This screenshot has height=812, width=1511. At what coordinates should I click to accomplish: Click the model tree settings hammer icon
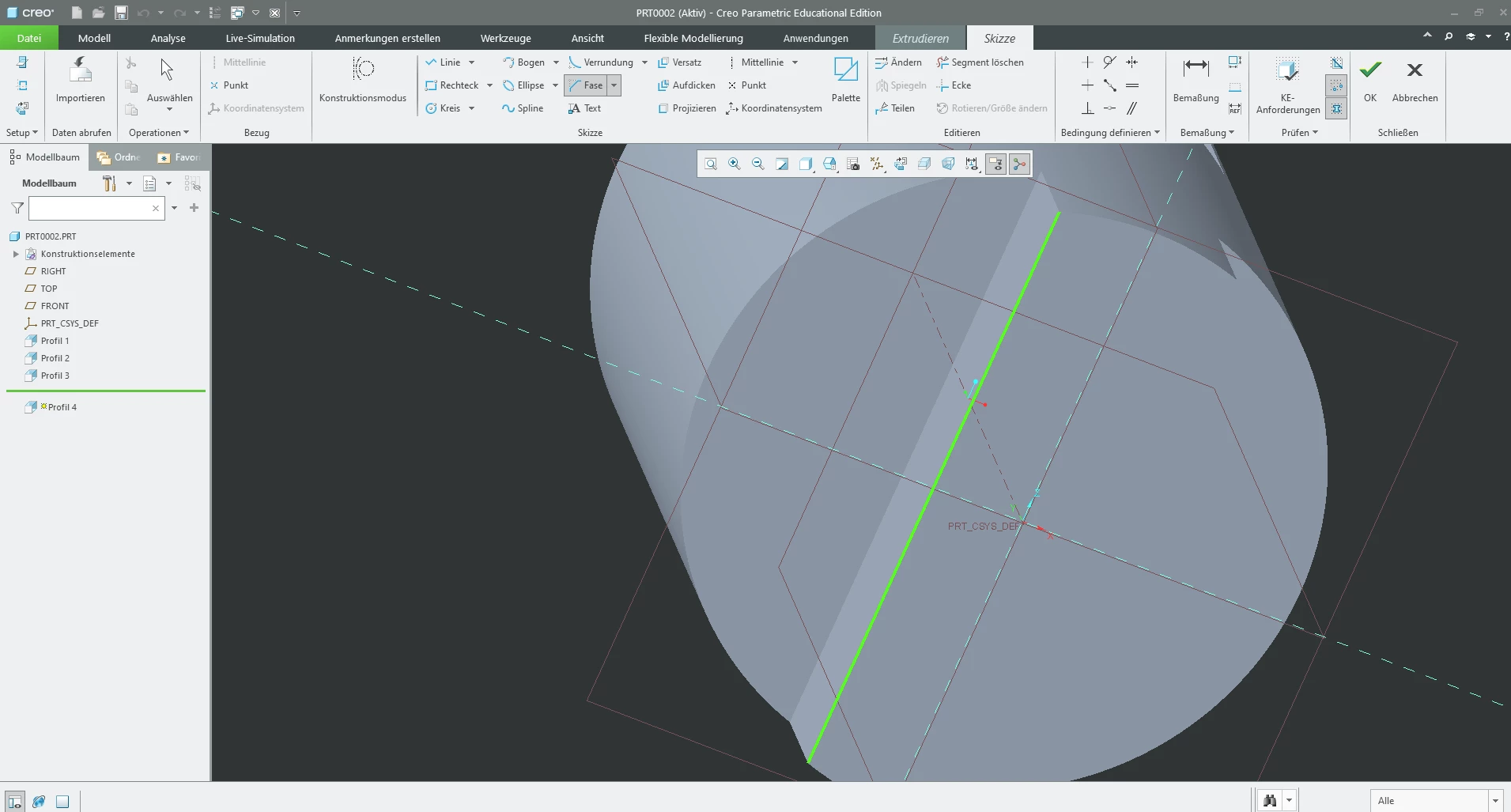[x=109, y=183]
